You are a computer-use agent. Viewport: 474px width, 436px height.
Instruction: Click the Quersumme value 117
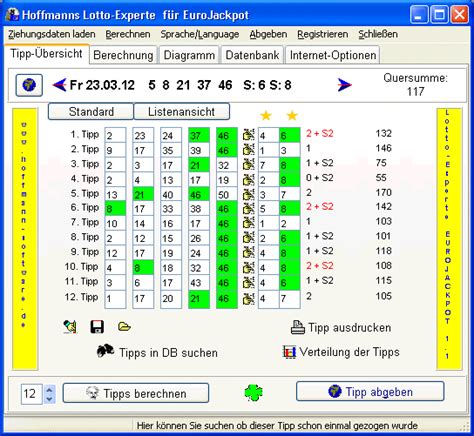click(415, 91)
